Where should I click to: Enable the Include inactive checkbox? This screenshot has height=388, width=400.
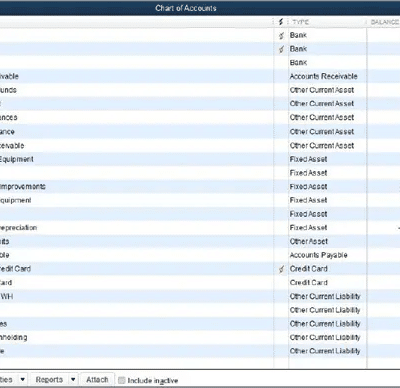(x=122, y=380)
